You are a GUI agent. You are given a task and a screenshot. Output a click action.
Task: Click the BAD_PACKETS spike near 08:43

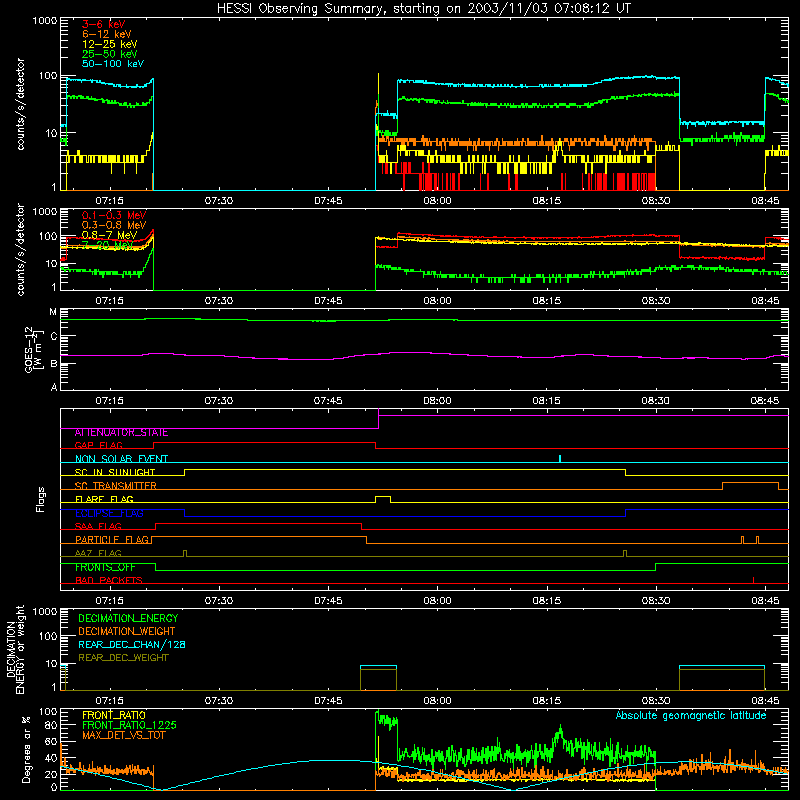pos(754,580)
